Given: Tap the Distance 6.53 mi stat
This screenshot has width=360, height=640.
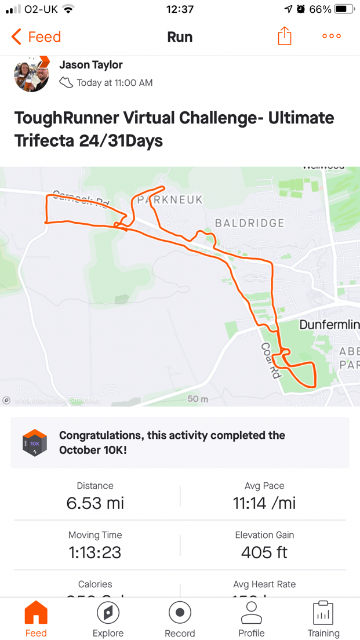Looking at the screenshot, I should (x=95, y=496).
